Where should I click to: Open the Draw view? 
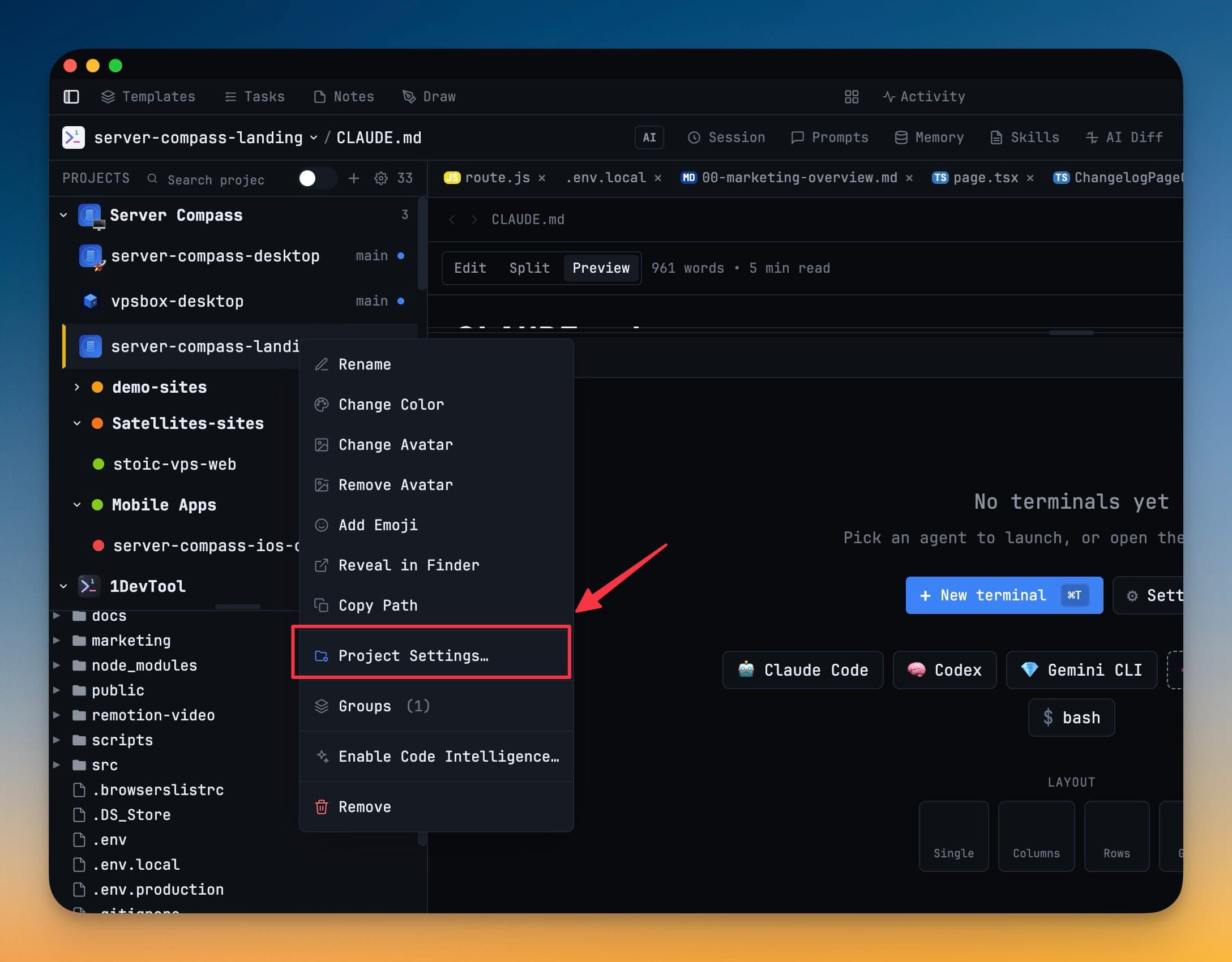429,97
